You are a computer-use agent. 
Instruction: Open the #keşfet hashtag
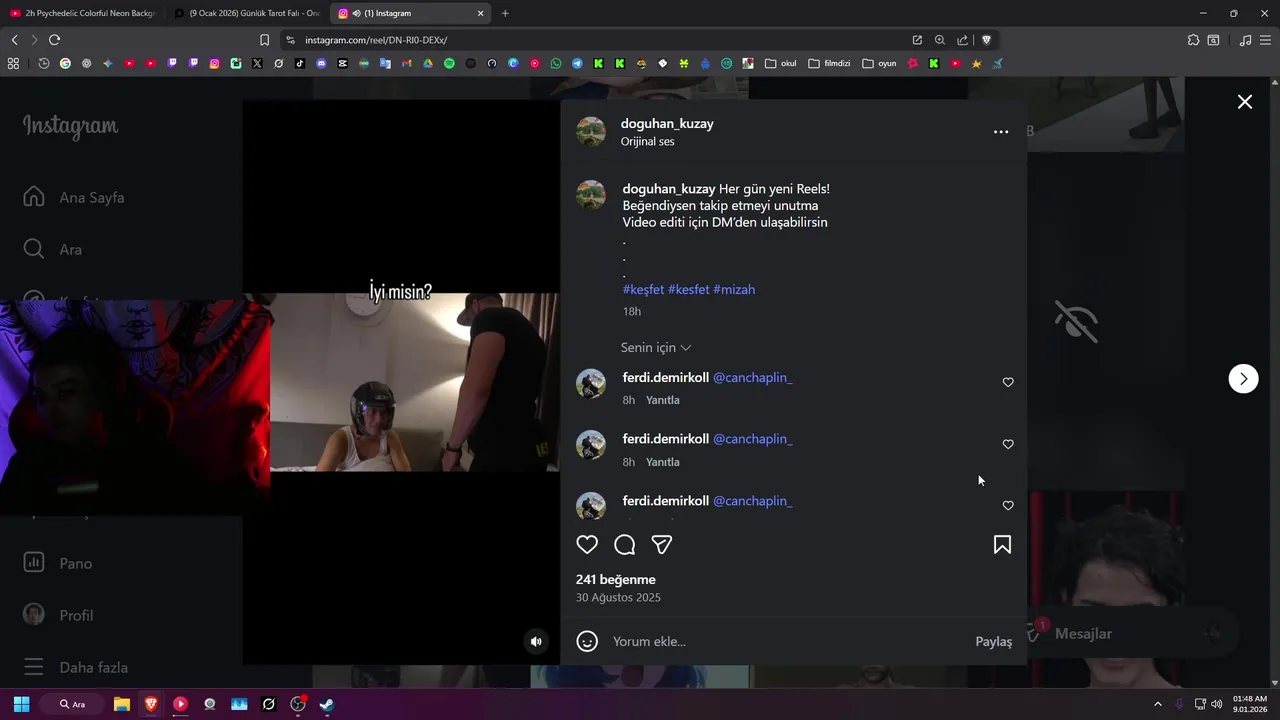(643, 289)
